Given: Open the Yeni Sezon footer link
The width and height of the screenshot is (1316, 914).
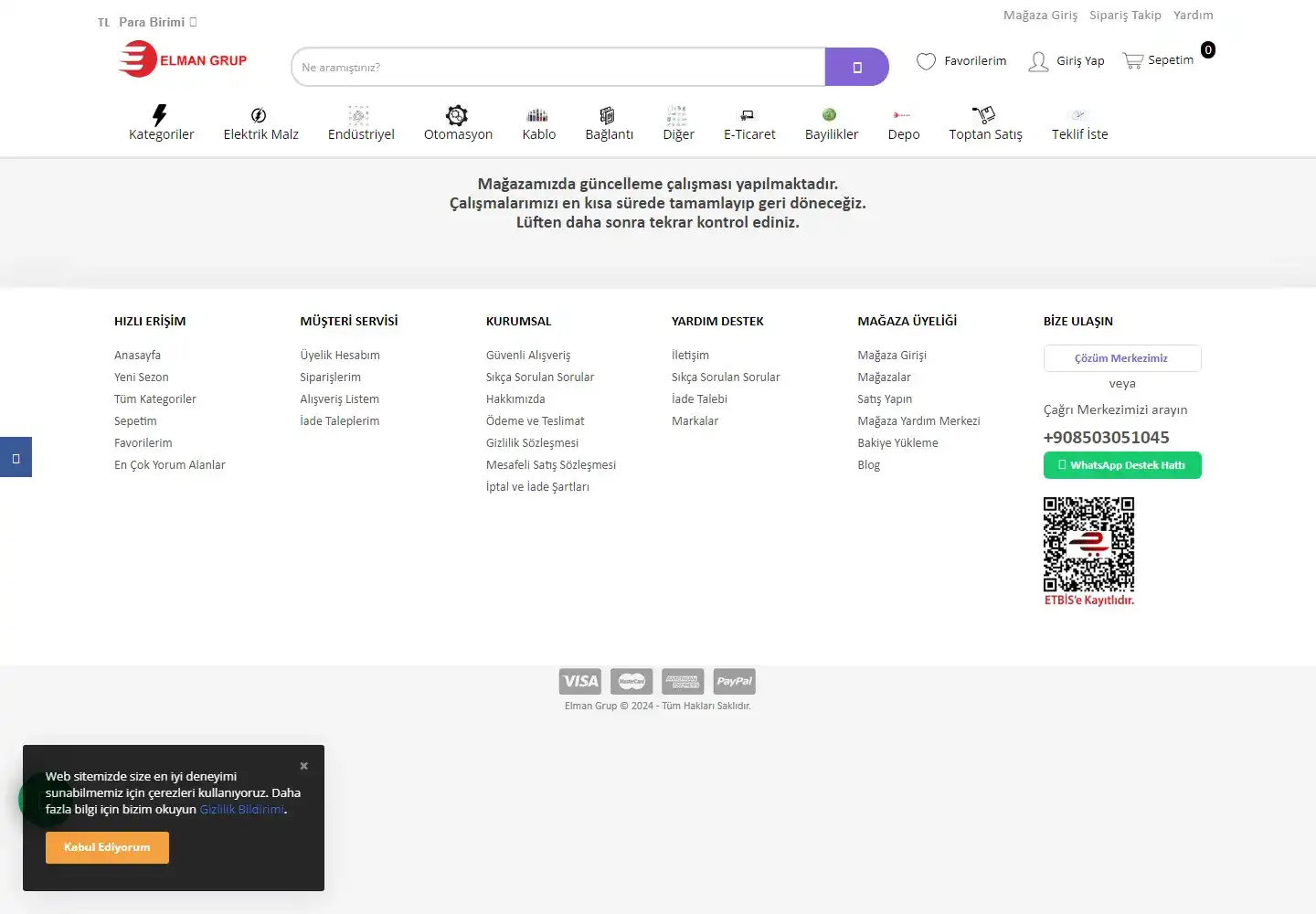Looking at the screenshot, I should coord(142,377).
